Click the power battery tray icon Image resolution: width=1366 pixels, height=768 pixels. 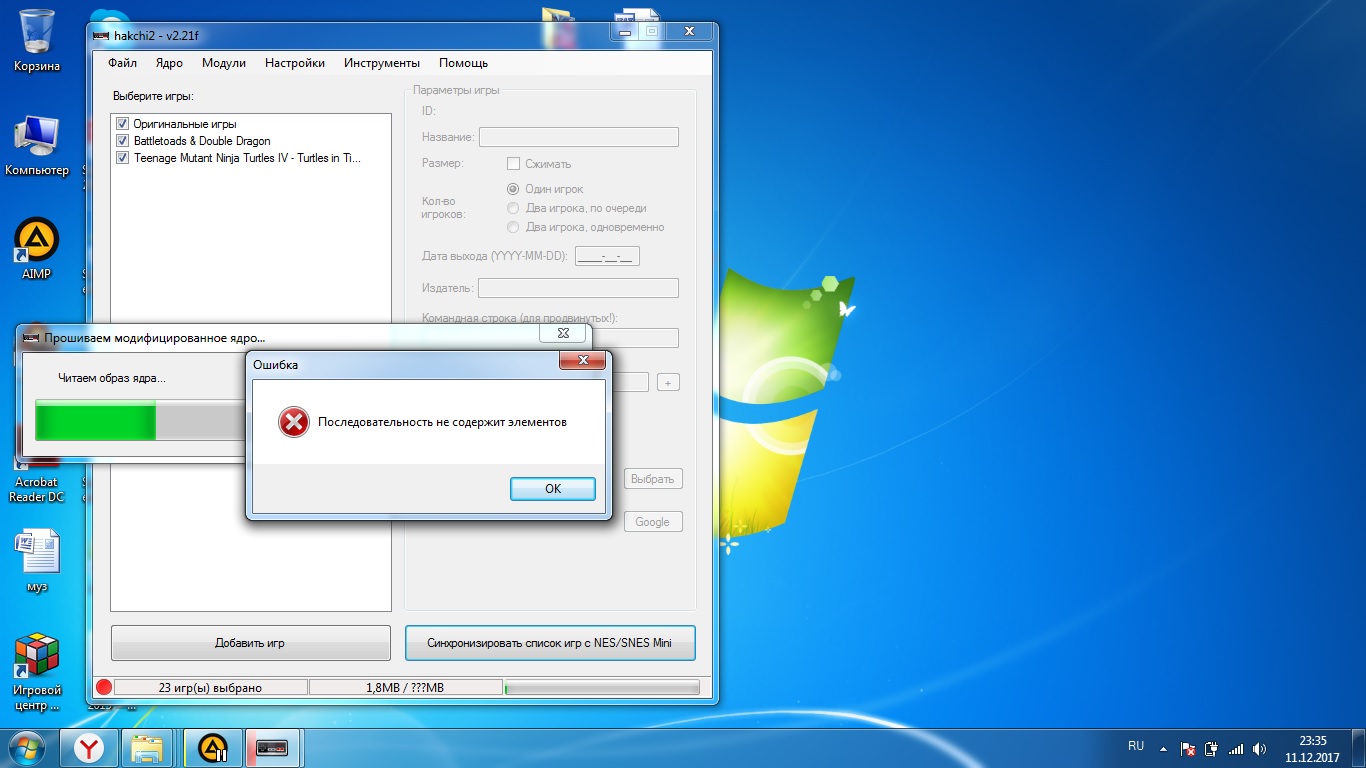1212,748
